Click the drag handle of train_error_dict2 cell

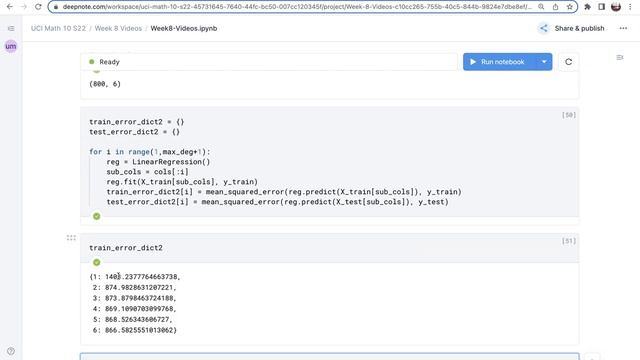[x=71, y=238]
